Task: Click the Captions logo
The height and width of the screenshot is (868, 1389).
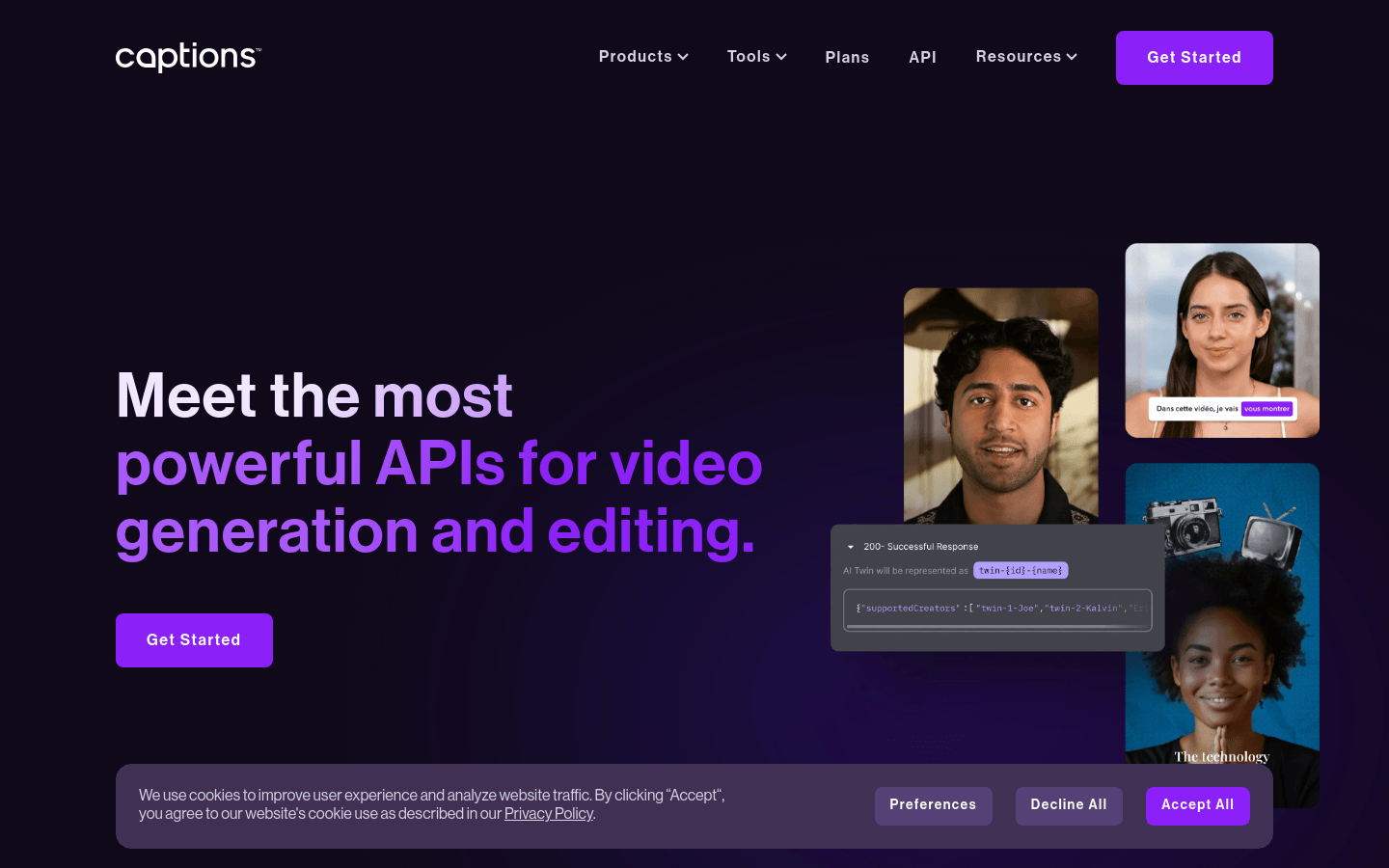Action: 188,57
